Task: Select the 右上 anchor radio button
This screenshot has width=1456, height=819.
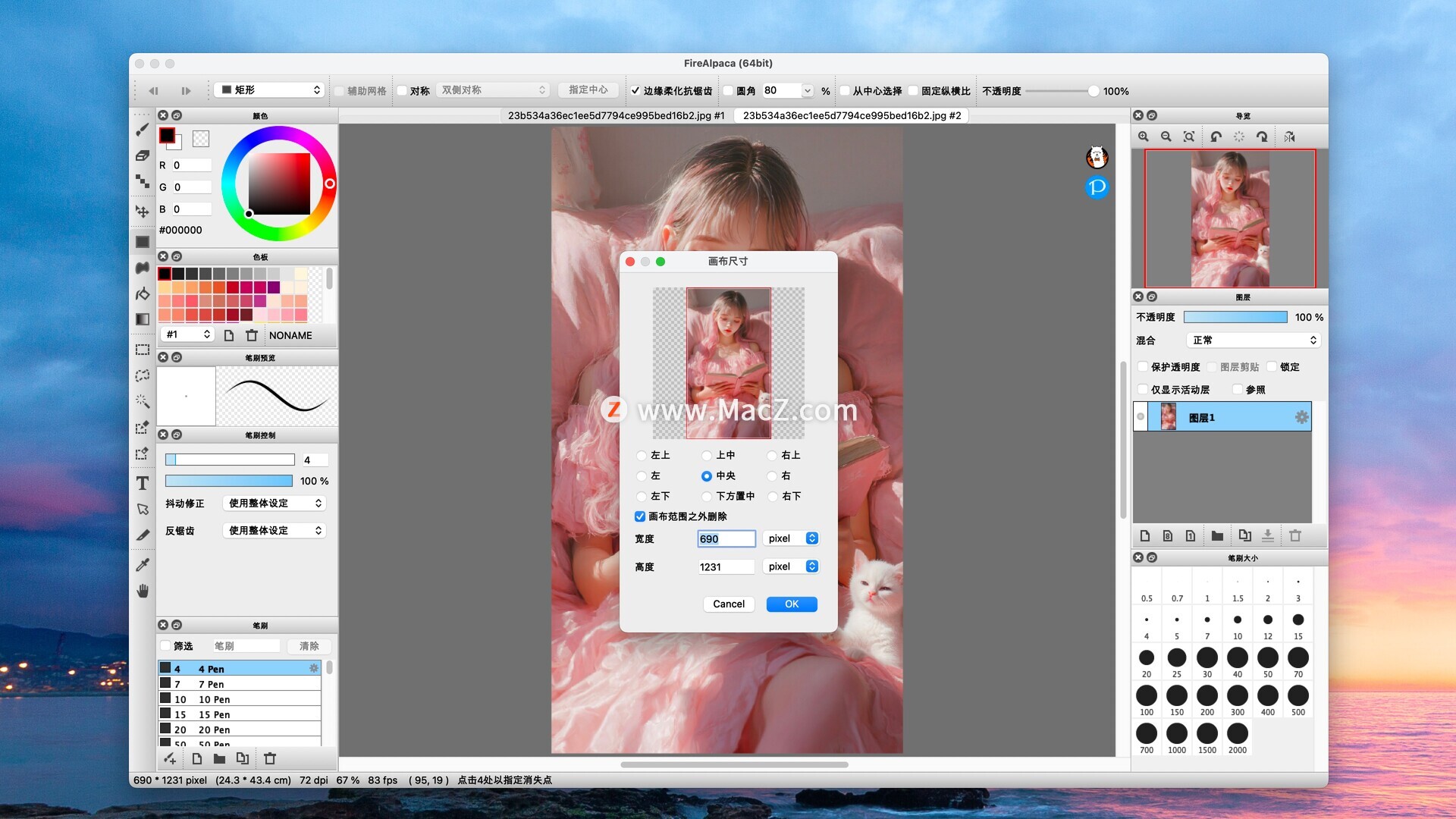Action: pos(772,455)
